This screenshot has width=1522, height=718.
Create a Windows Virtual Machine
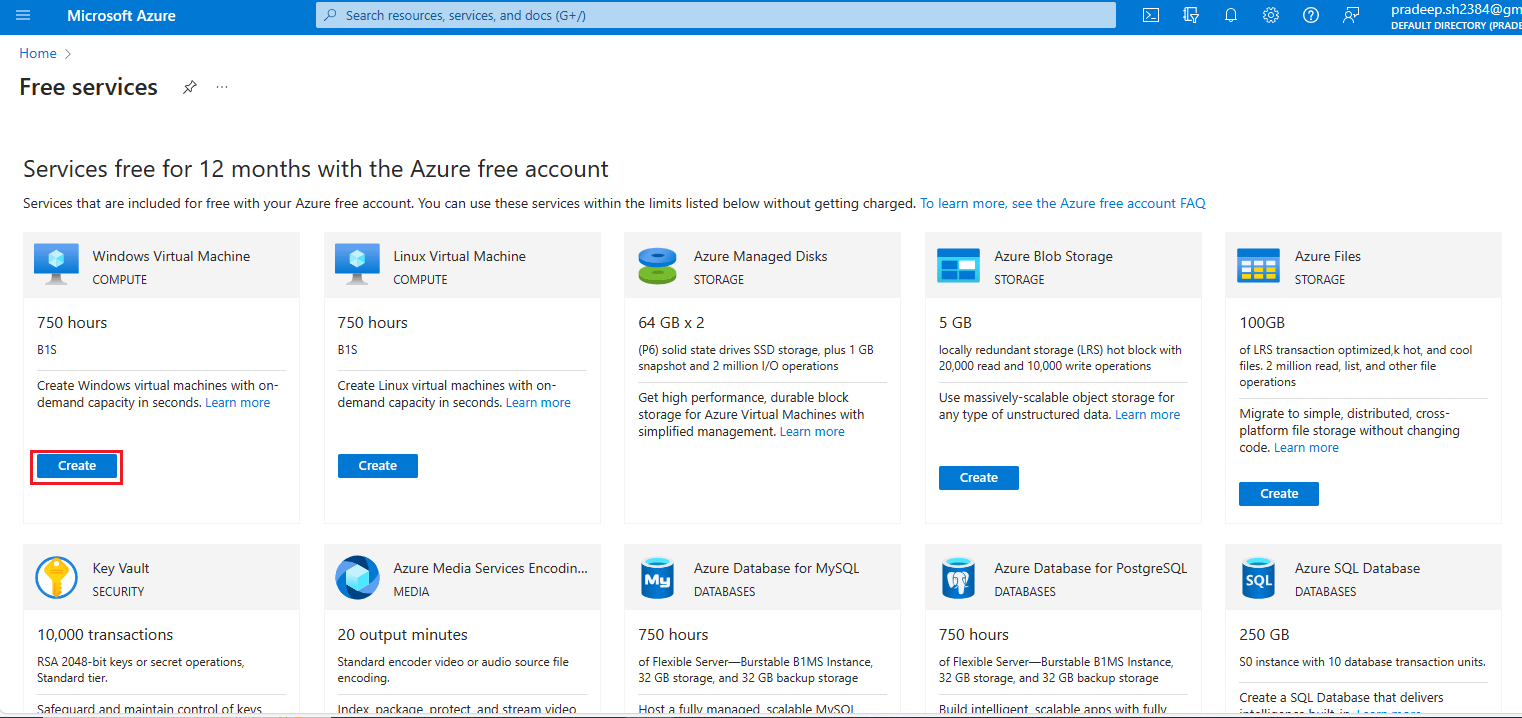[x=77, y=466]
